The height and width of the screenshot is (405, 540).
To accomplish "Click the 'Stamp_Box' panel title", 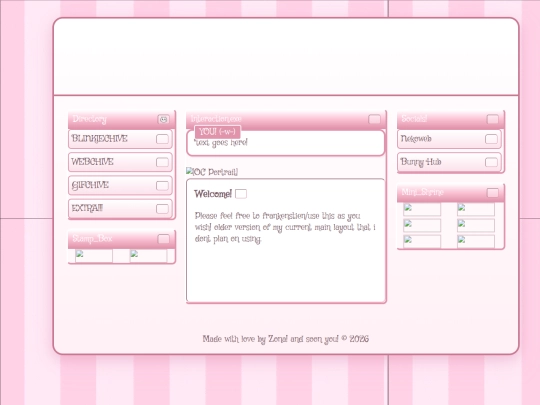I will click(x=92, y=239).
